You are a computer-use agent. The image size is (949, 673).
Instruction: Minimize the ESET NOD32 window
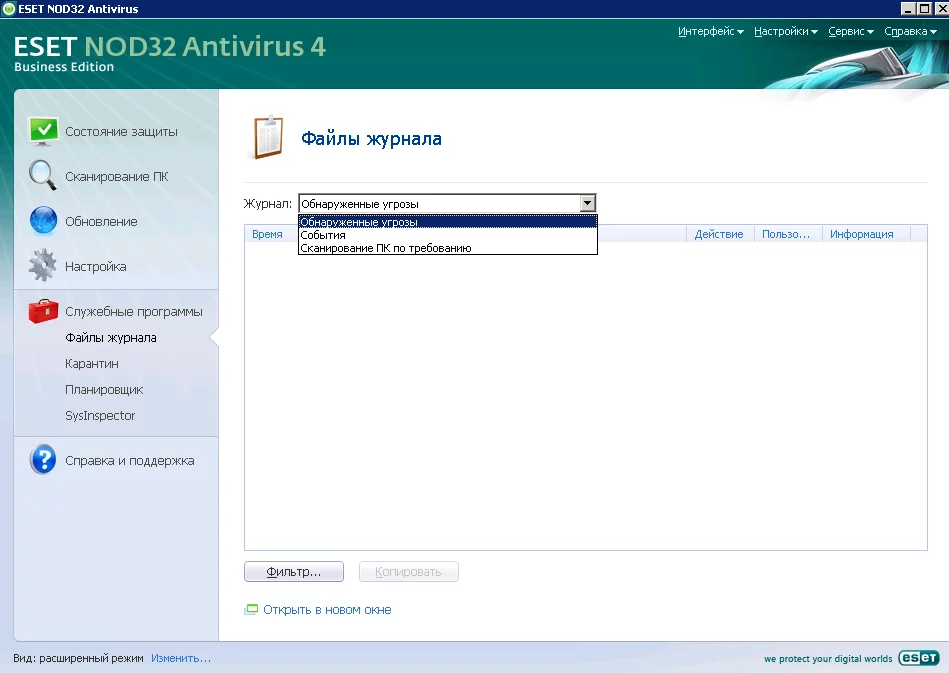click(x=908, y=8)
